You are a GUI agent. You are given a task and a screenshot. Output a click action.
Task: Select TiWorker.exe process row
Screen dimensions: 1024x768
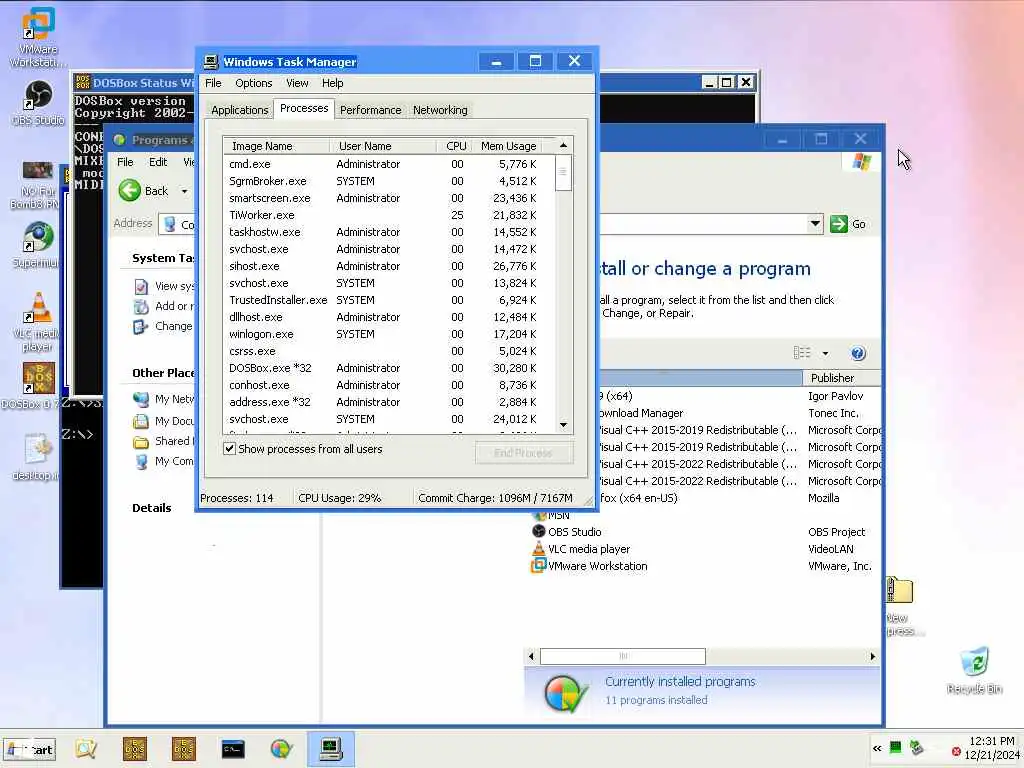pos(389,215)
